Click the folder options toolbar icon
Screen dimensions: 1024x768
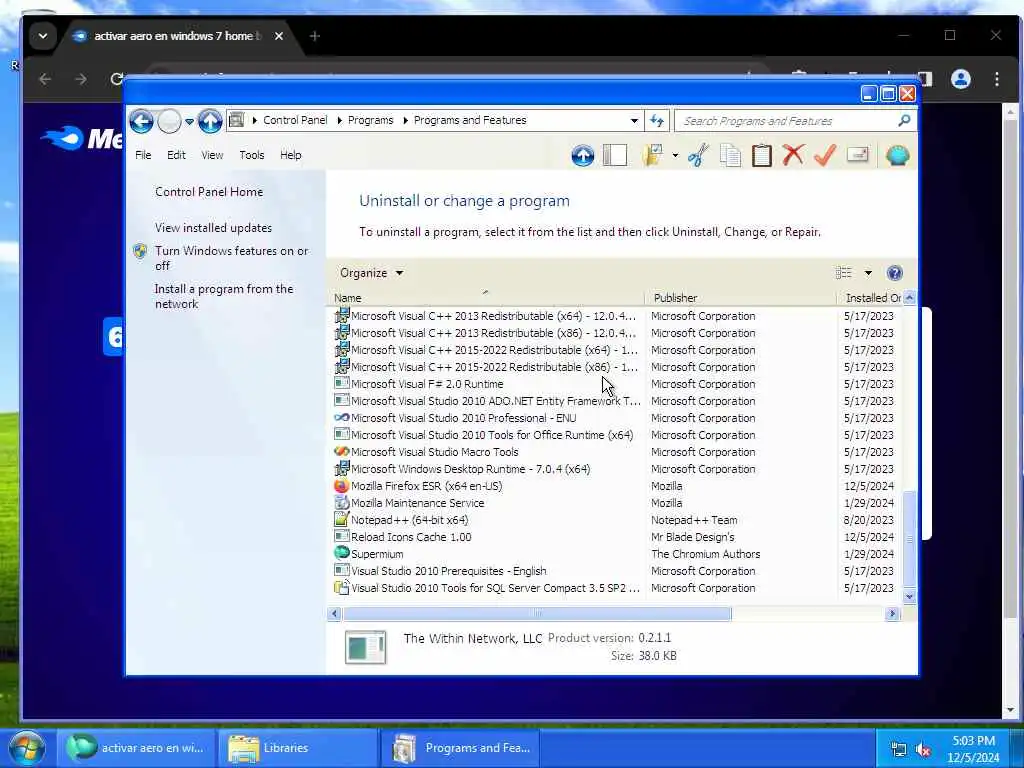(x=652, y=155)
